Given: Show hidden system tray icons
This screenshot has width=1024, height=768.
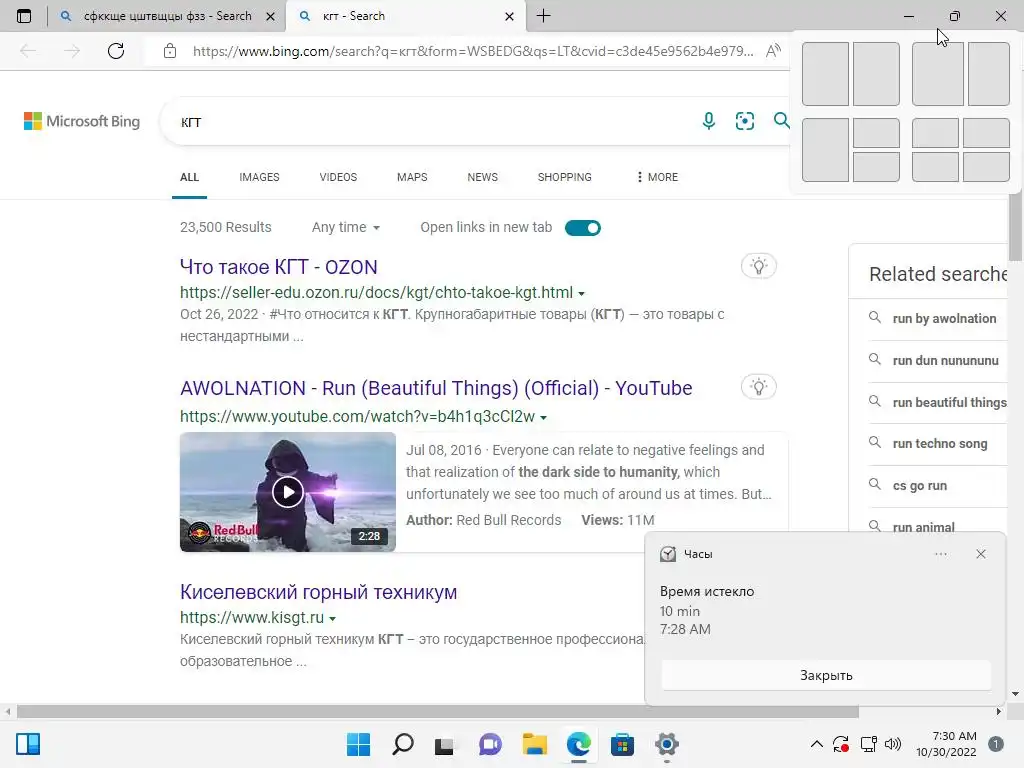Looking at the screenshot, I should (x=816, y=744).
